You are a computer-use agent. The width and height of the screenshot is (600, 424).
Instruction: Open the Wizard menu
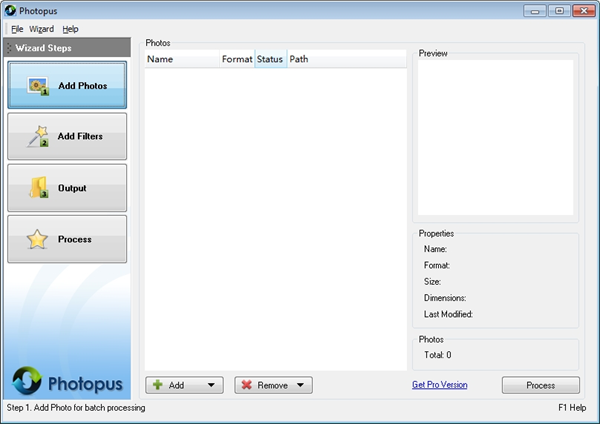pos(41,29)
